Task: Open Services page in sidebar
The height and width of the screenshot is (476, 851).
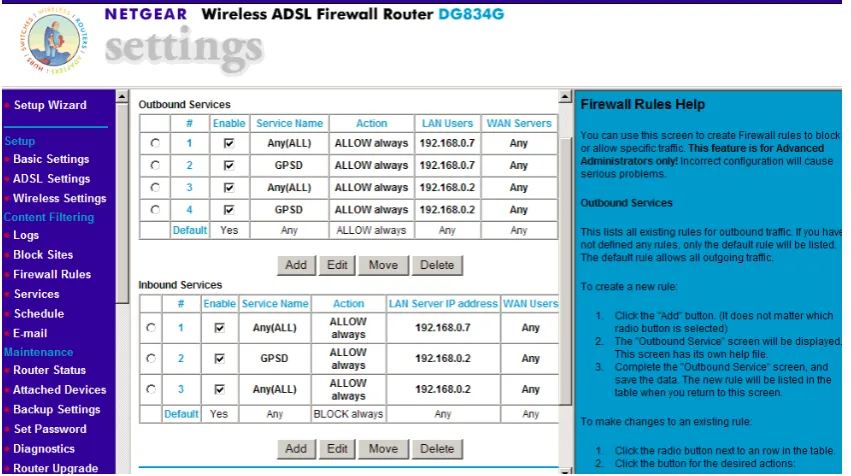Action: coord(36,294)
